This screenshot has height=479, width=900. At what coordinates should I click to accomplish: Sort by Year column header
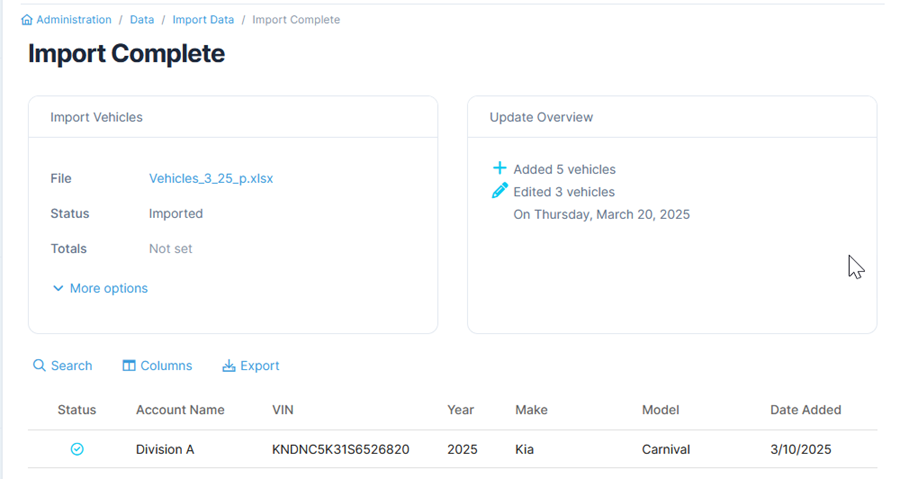[x=460, y=410]
